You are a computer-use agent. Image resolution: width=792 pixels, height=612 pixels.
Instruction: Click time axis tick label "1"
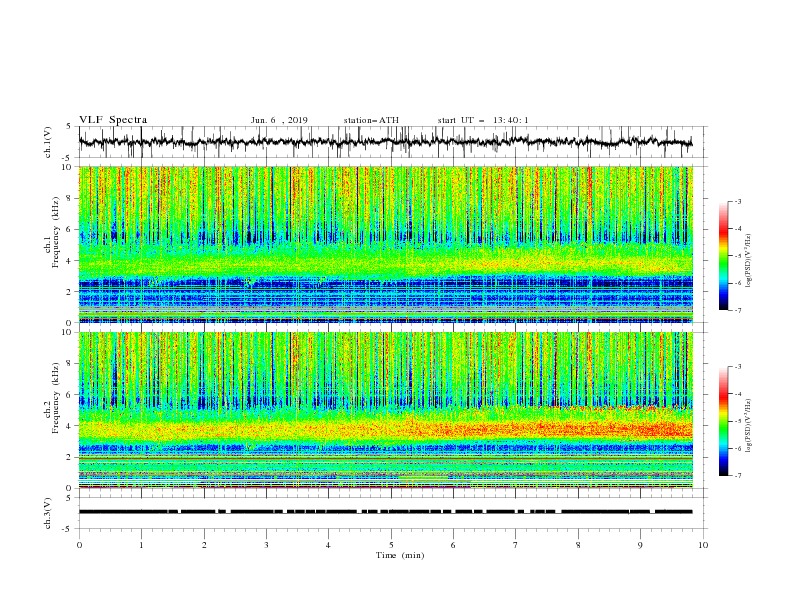[141, 545]
